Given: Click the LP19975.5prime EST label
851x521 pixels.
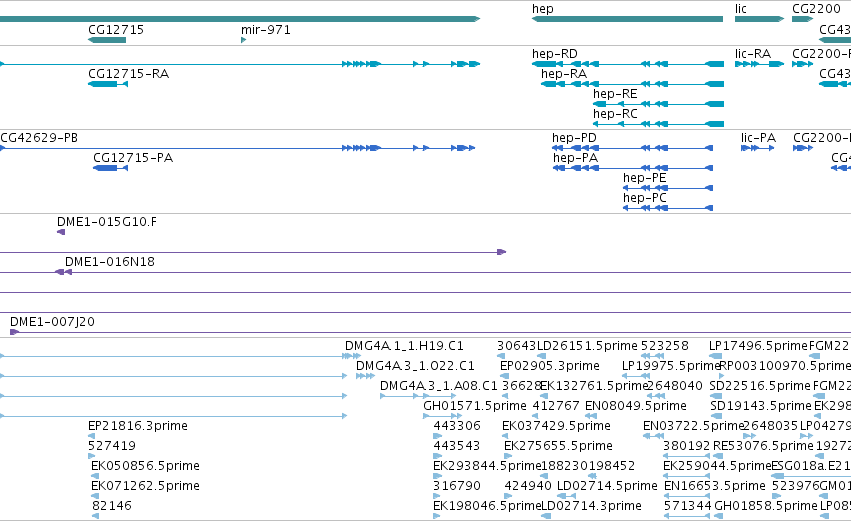Looking at the screenshot, I should 671,366.
